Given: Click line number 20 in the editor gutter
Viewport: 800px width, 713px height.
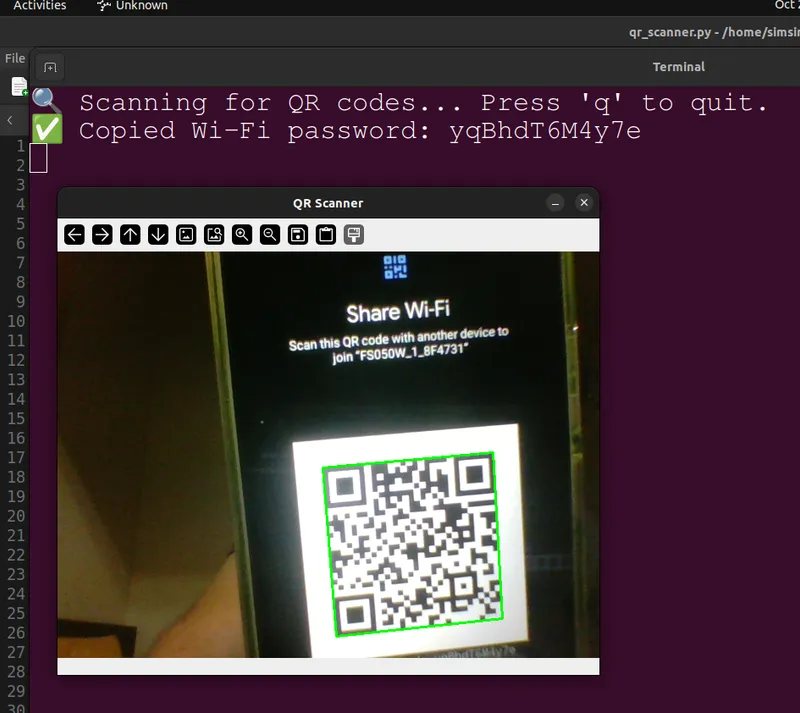Looking at the screenshot, I should (x=16, y=516).
